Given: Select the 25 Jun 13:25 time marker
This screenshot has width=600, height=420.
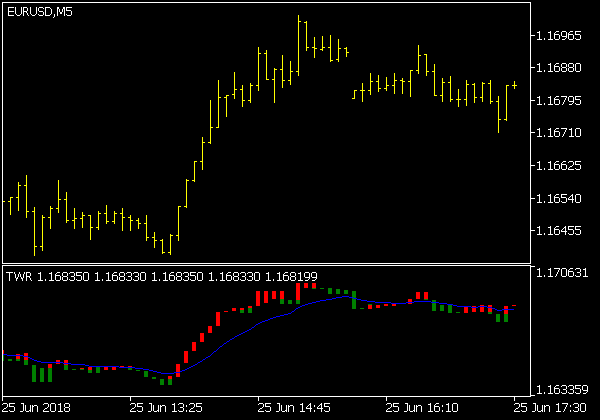Looking at the screenshot, I should coord(166,408).
